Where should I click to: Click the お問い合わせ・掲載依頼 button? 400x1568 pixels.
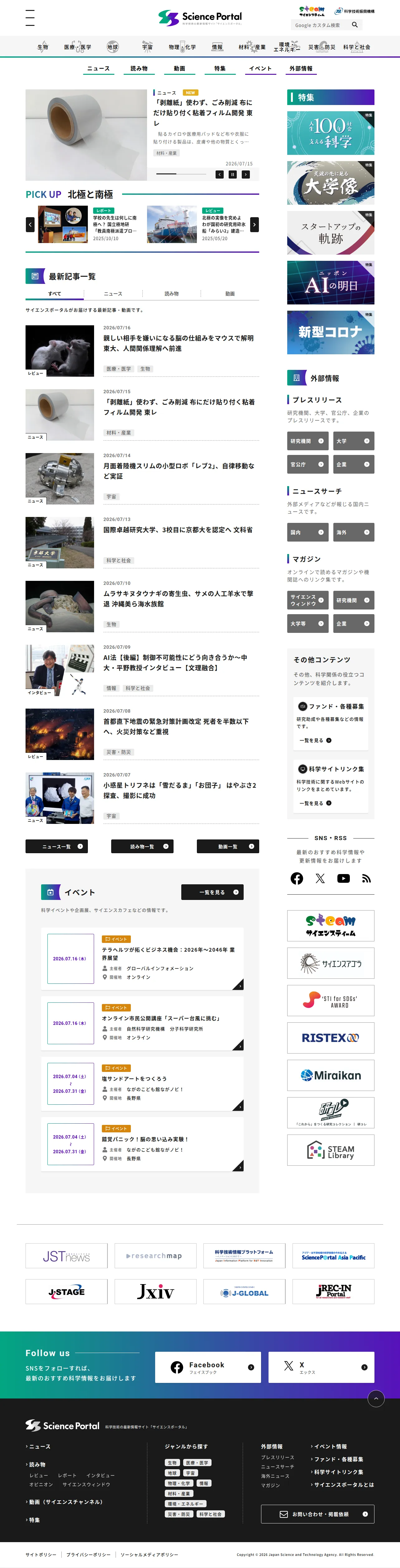[x=318, y=1514]
